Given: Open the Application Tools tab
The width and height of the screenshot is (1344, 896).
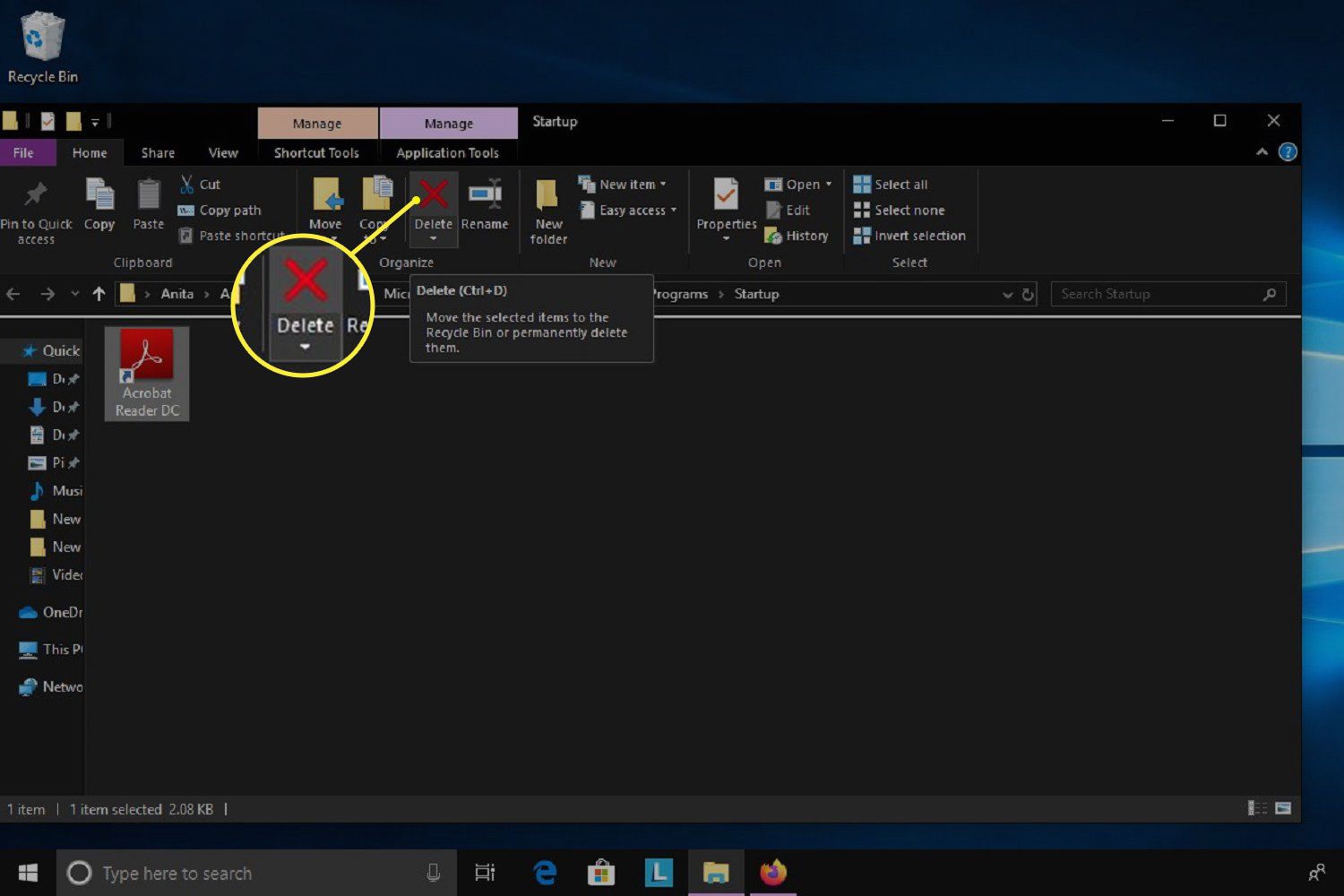Looking at the screenshot, I should pos(448,153).
